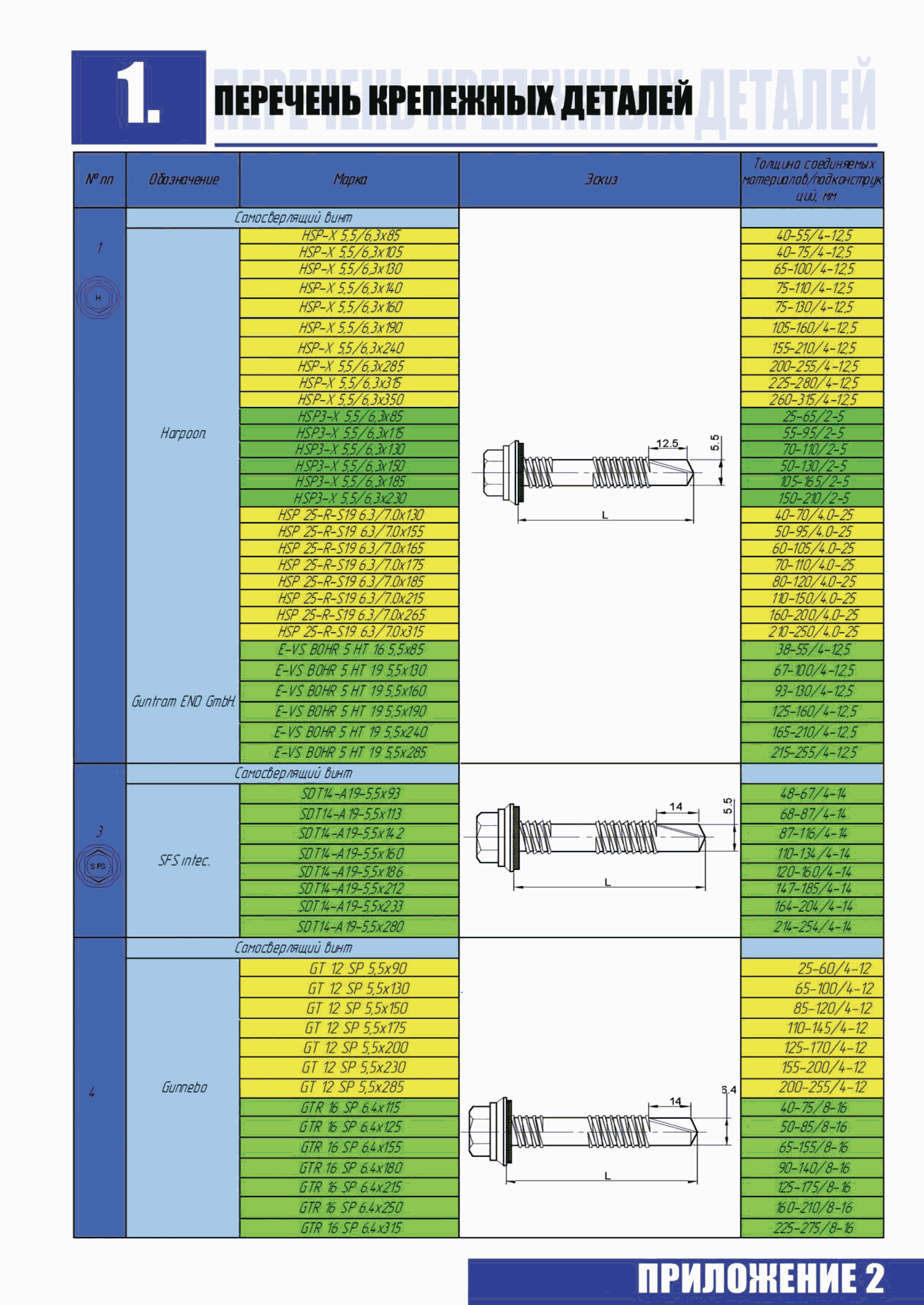Click the hex head icon labeled H
The width and height of the screenshot is (924, 1305).
(98, 298)
